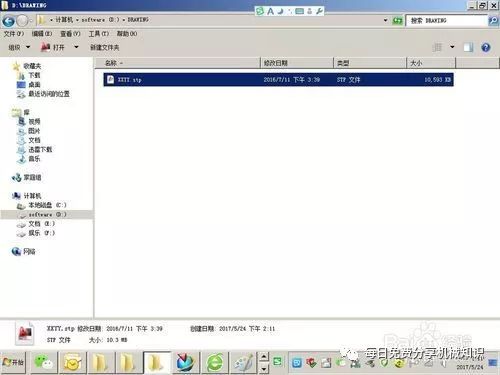Click the 10,593 KB size cell
Viewport: 500px width, 375px height.
(437, 80)
